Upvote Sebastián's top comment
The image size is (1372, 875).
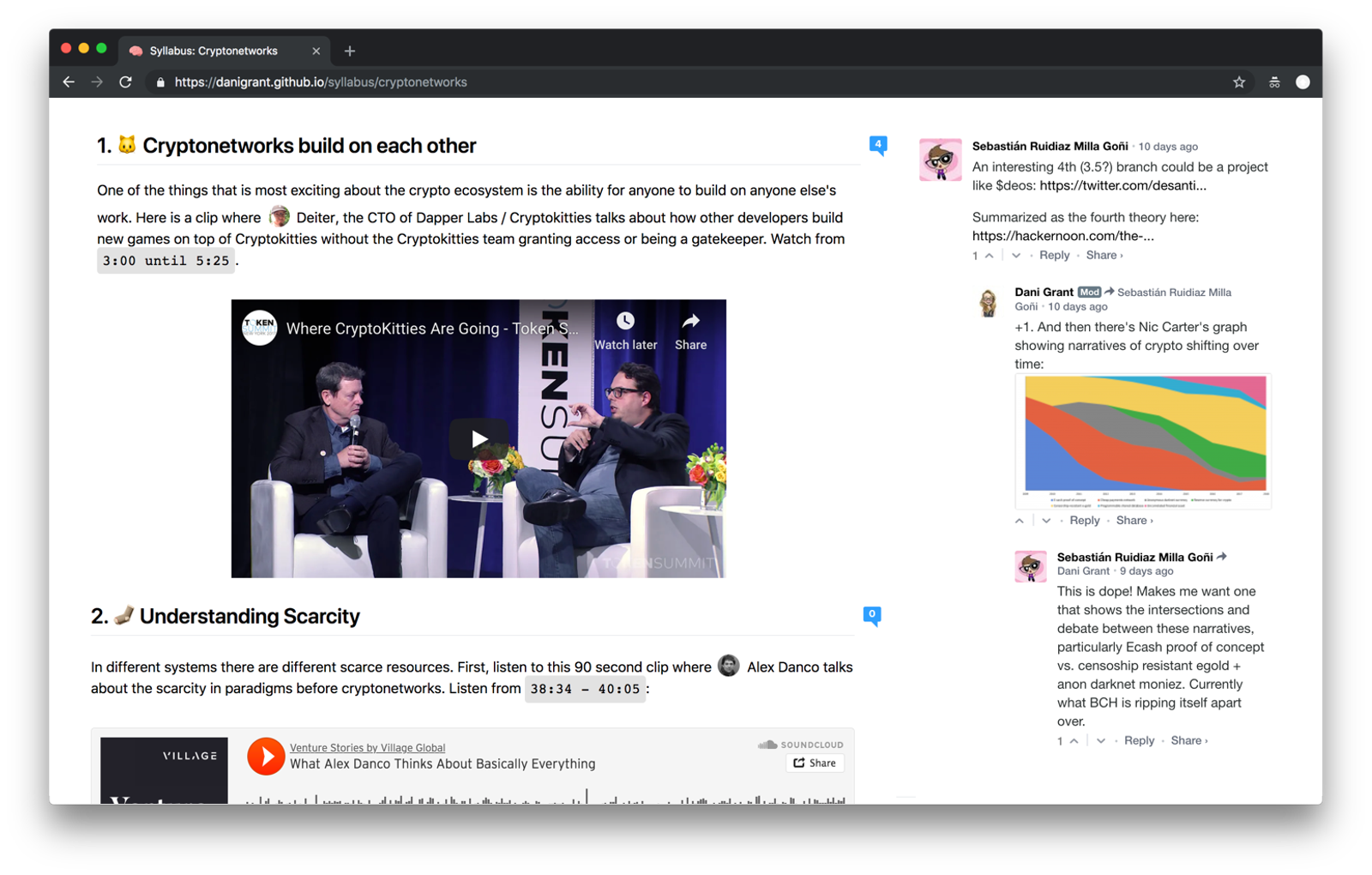tap(989, 256)
